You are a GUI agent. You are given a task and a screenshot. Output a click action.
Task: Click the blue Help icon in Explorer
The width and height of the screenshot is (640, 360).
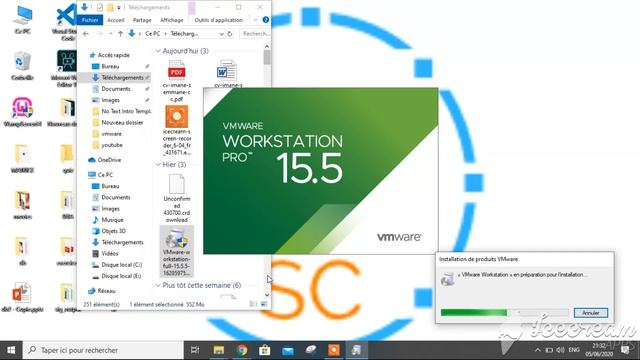(266, 20)
